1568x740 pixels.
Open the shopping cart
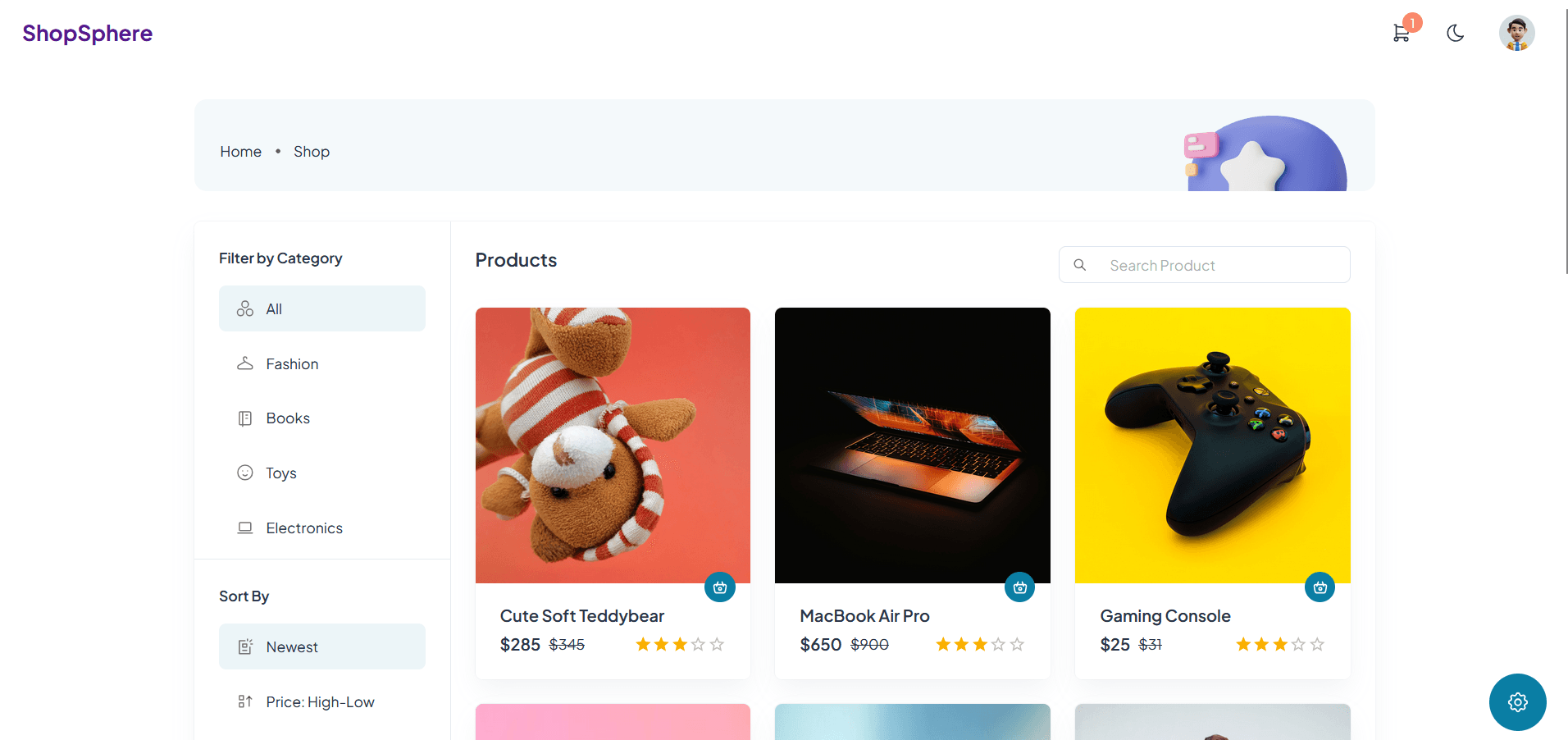[x=1402, y=34]
